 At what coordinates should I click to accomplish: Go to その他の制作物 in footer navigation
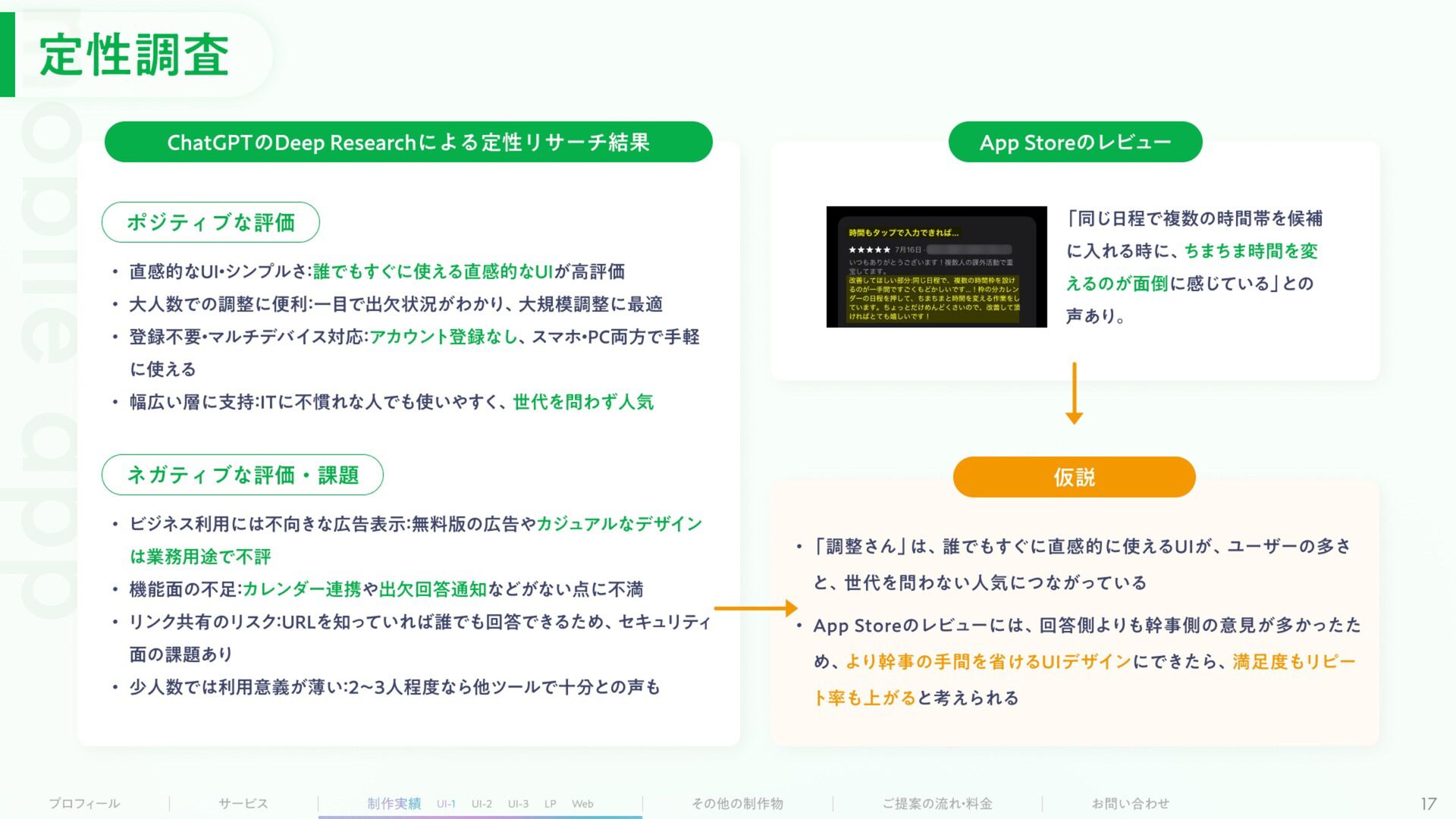point(737,803)
